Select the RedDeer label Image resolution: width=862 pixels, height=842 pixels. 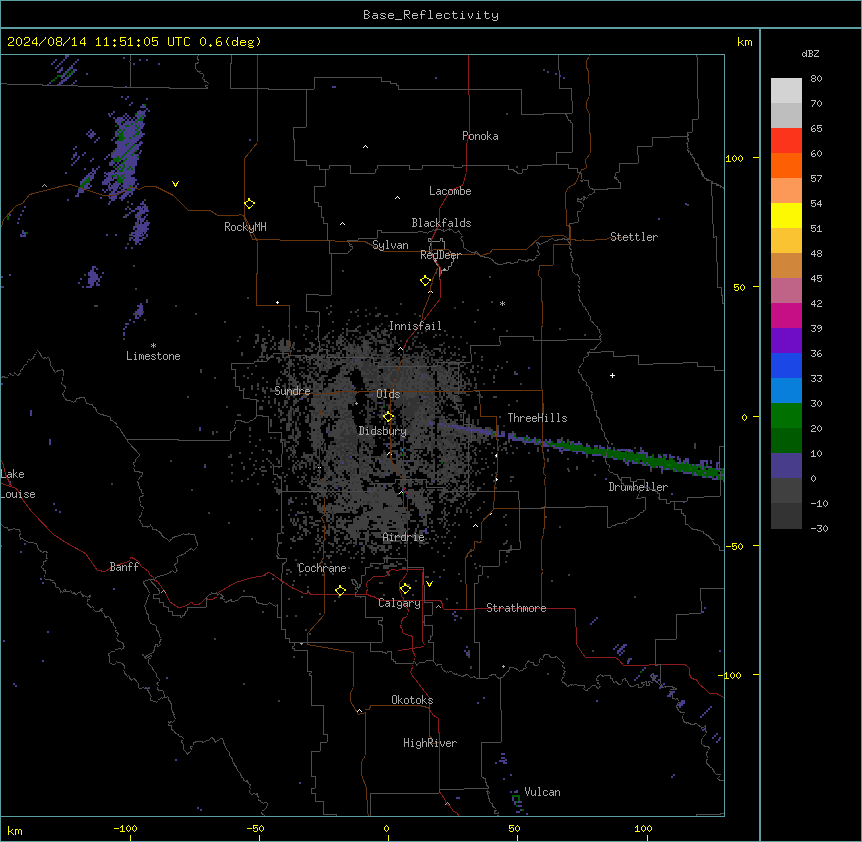pos(440,255)
